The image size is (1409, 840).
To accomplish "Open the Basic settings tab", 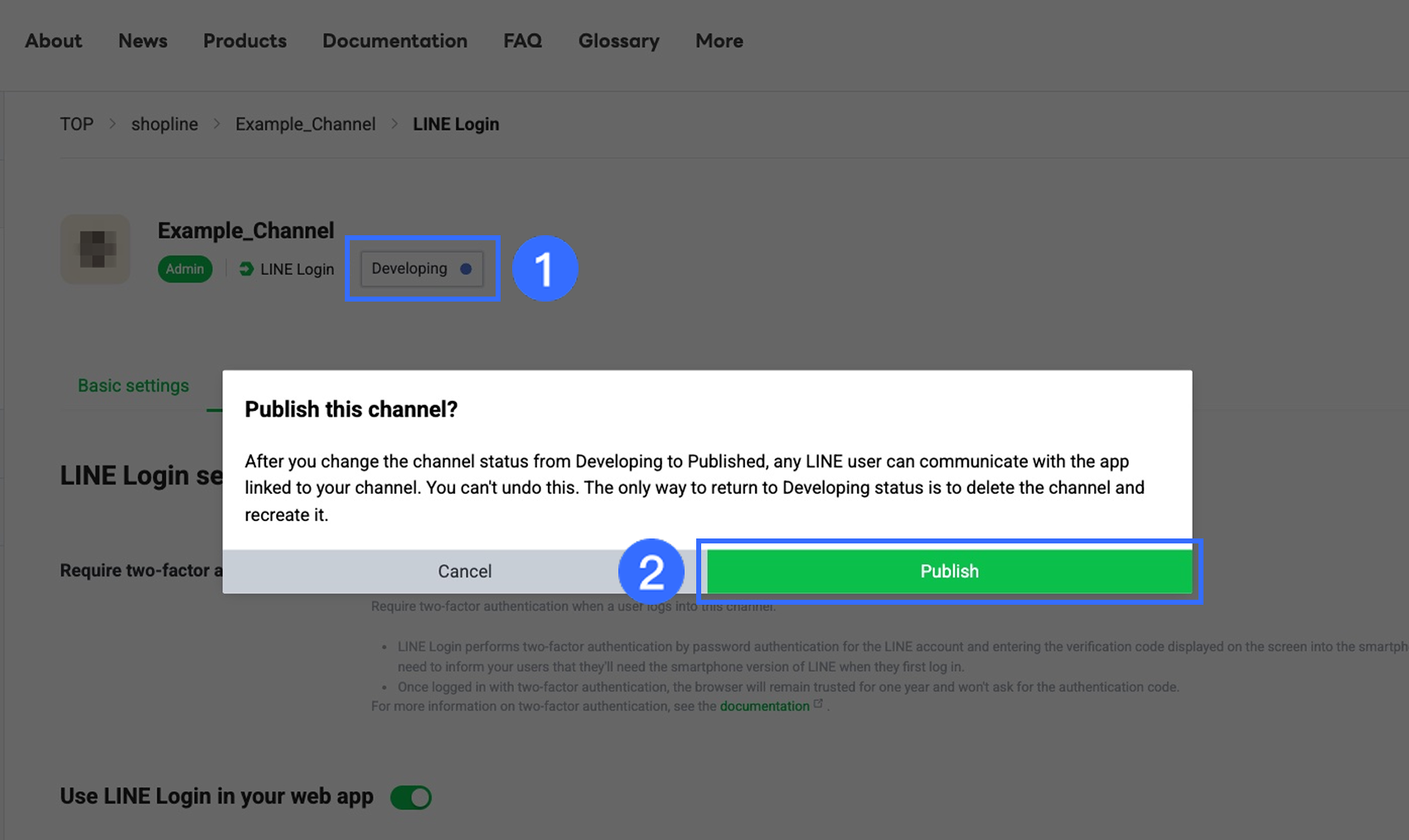I will 133,386.
